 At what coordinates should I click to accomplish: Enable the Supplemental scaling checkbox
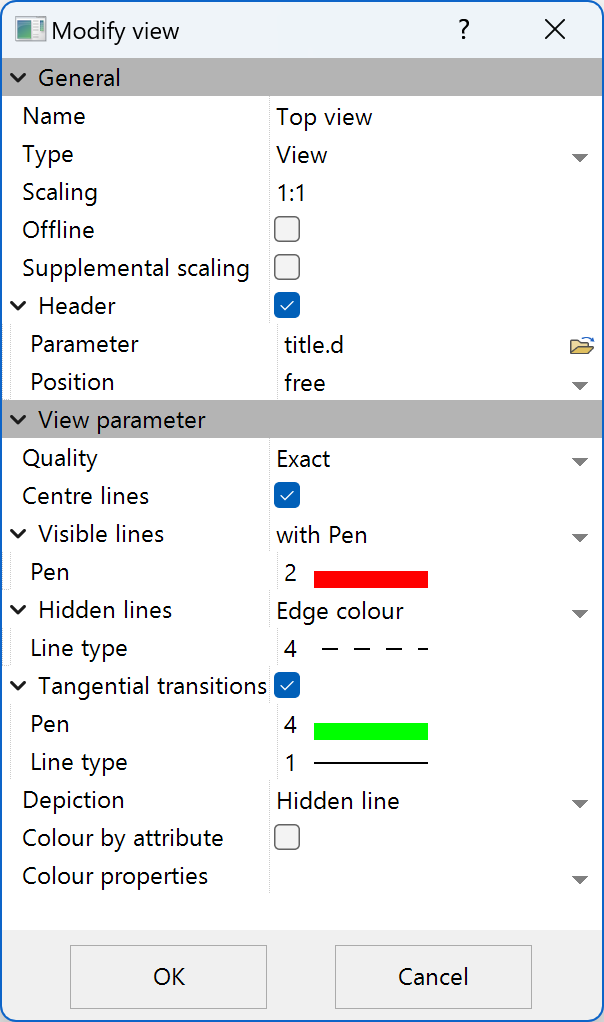click(287, 267)
